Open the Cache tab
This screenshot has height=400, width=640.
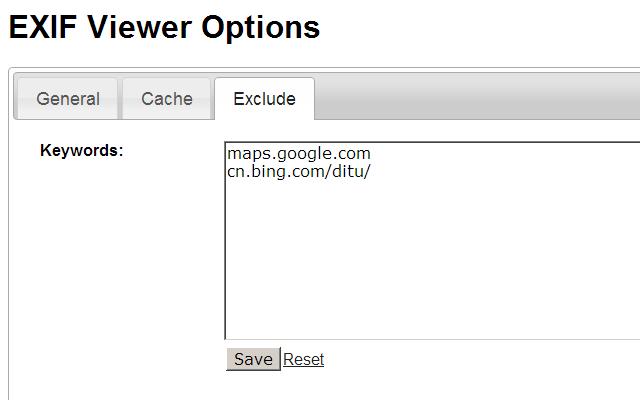click(167, 99)
